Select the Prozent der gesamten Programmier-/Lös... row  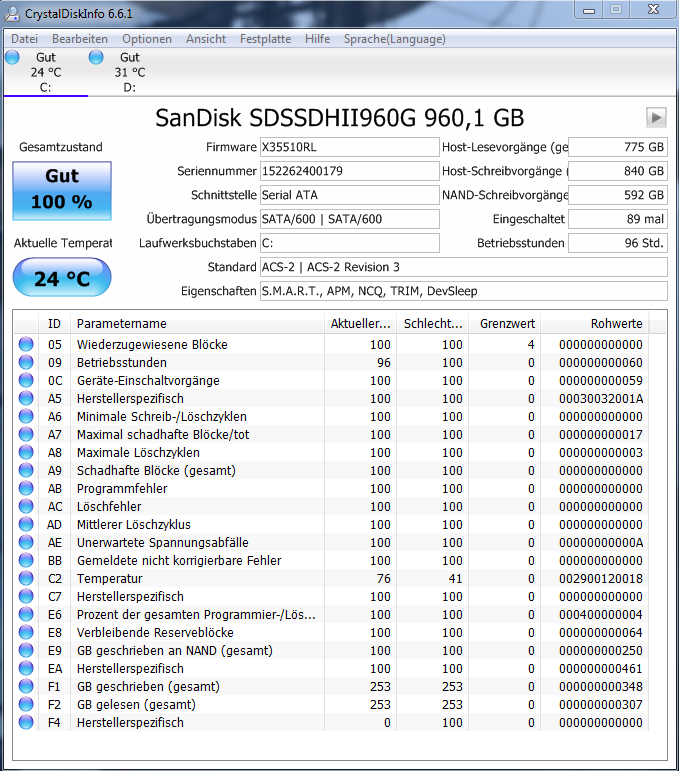click(x=331, y=614)
